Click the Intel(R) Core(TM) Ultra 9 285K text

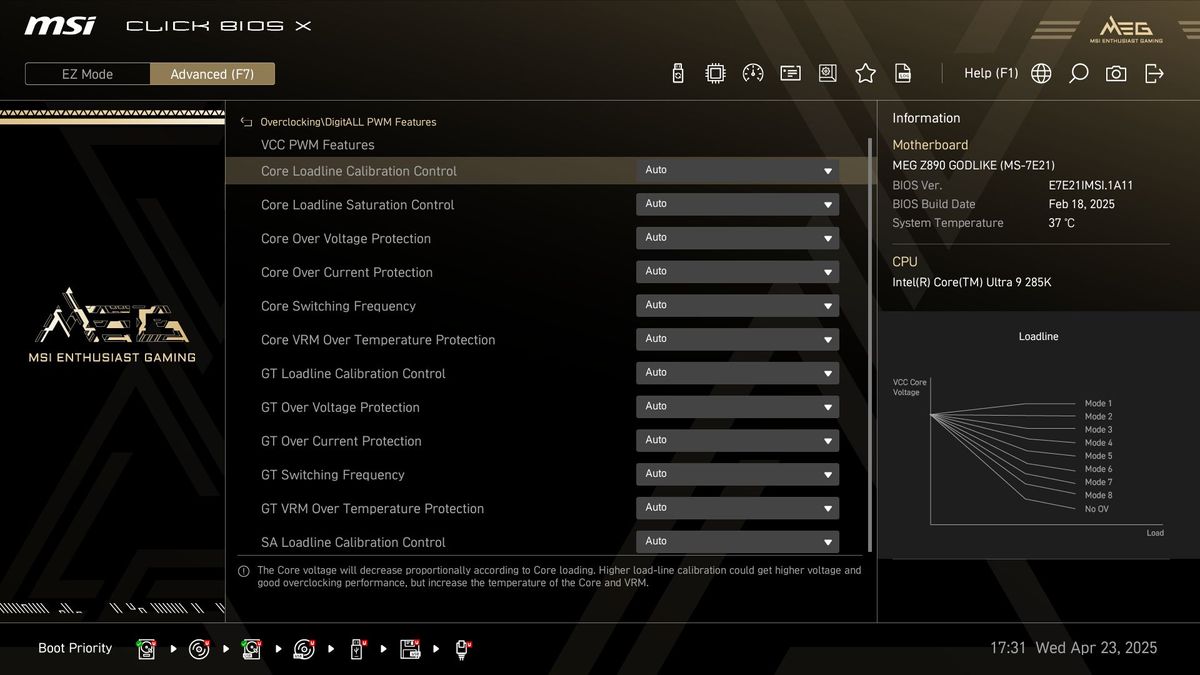972,282
